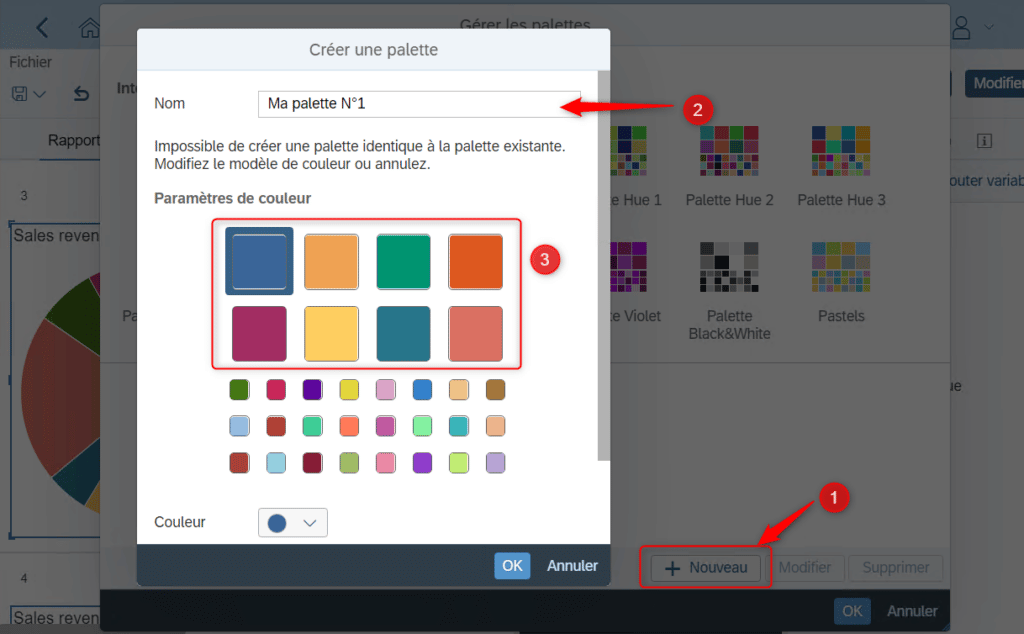The image size is (1024, 634).
Task: Select the large teal swatch
Action: click(404, 334)
